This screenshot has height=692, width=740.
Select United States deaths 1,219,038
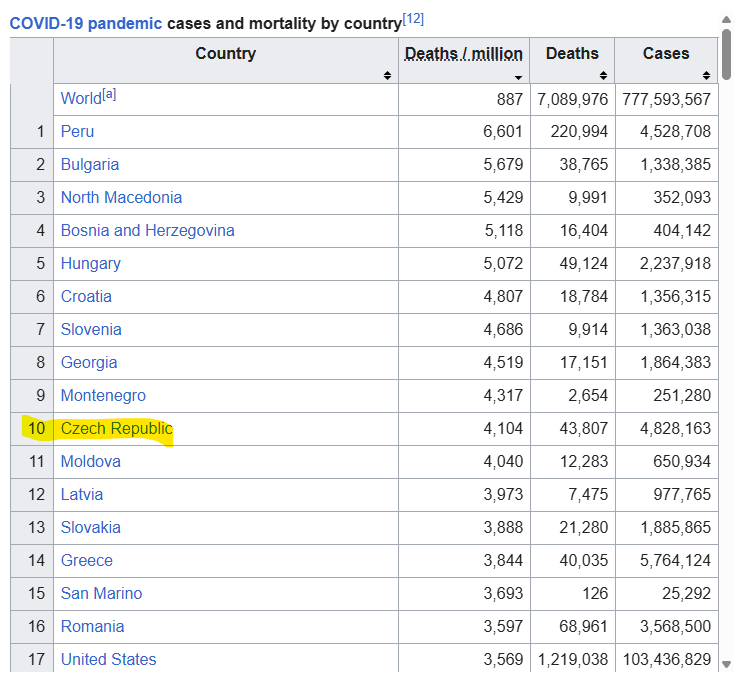click(x=572, y=660)
